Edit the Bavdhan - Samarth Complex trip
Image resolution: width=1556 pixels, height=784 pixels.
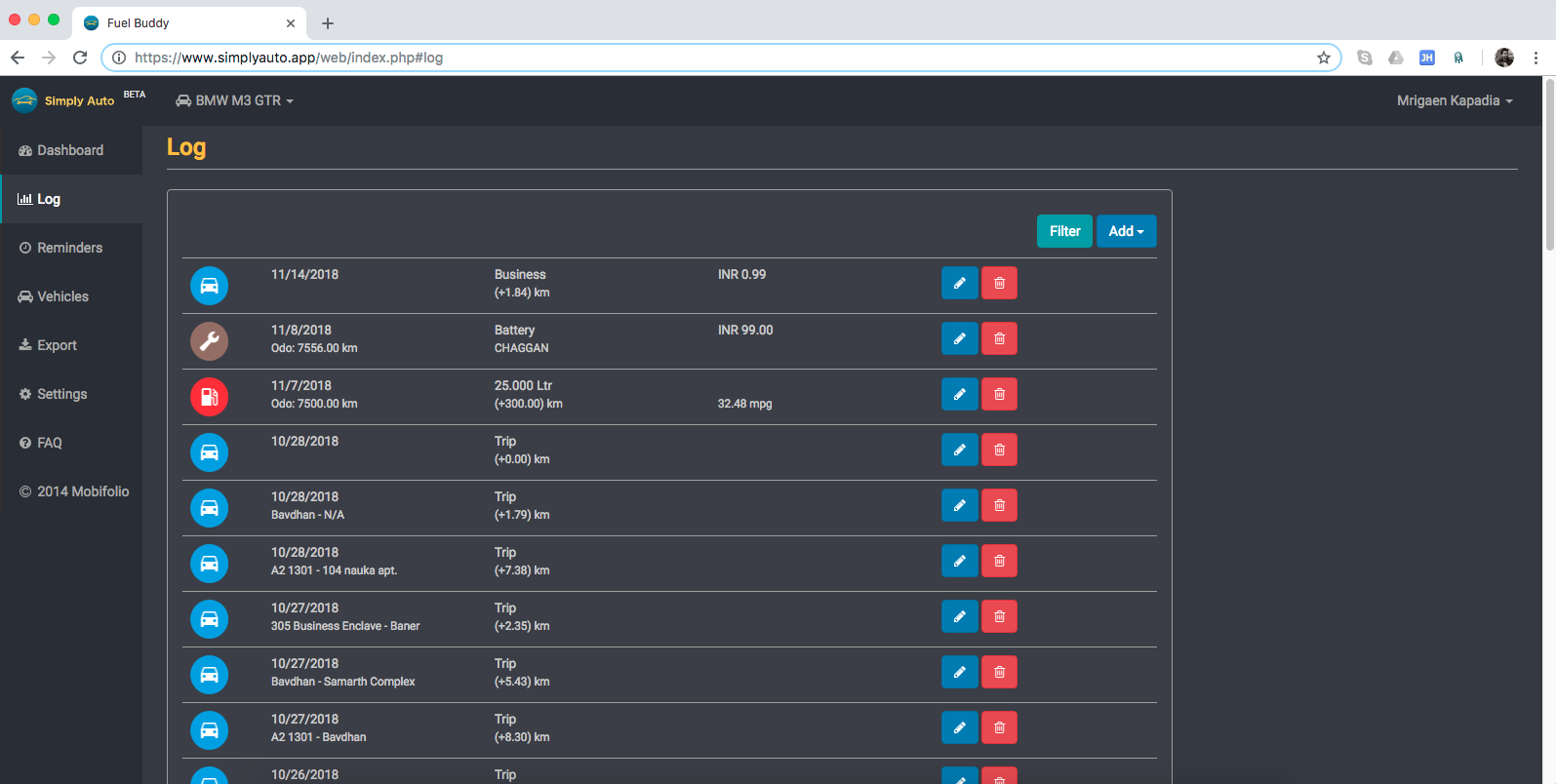tap(959, 672)
